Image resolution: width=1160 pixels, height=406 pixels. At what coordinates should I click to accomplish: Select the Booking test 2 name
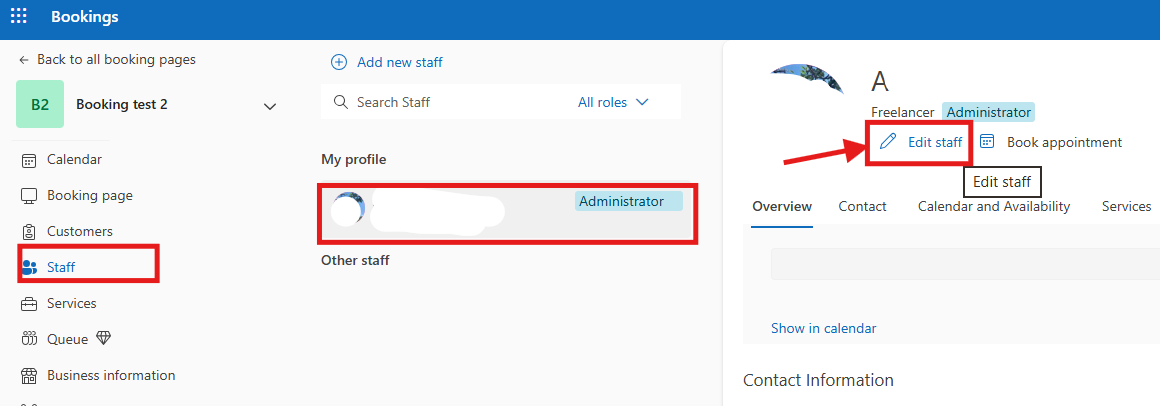122,104
